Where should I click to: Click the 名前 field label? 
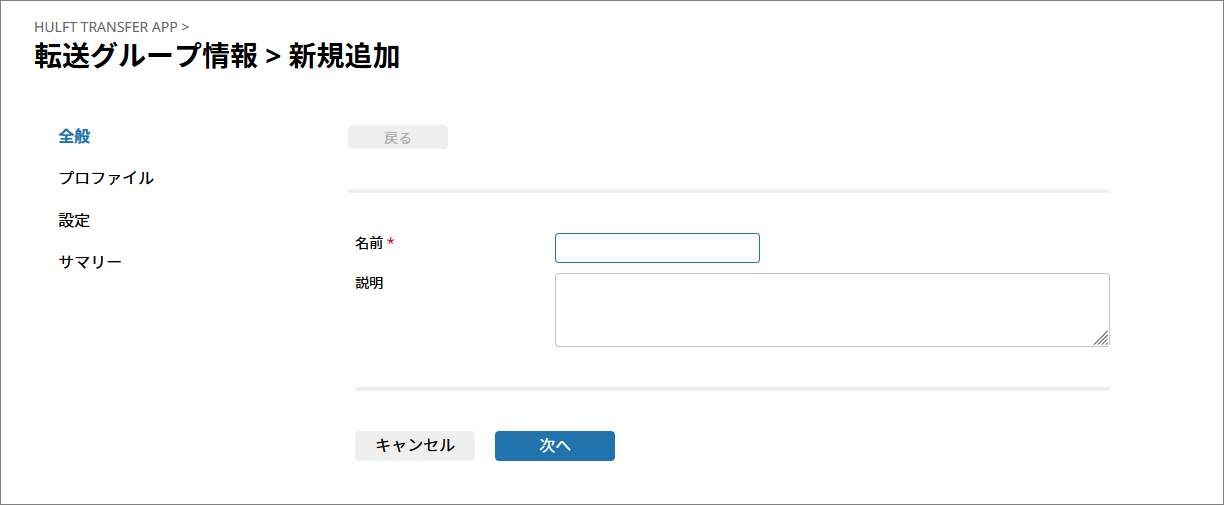coord(369,243)
